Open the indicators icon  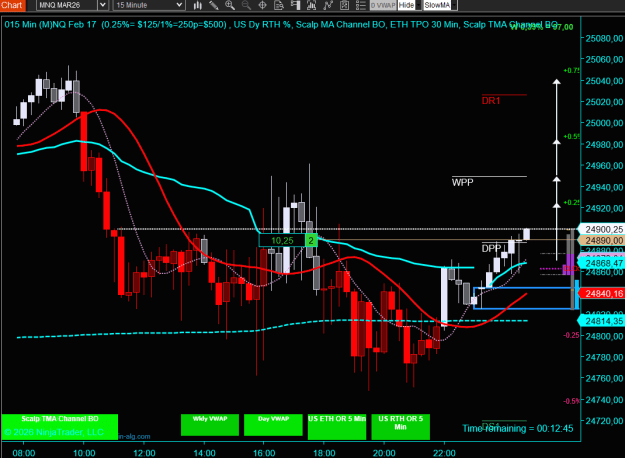[x=311, y=5]
